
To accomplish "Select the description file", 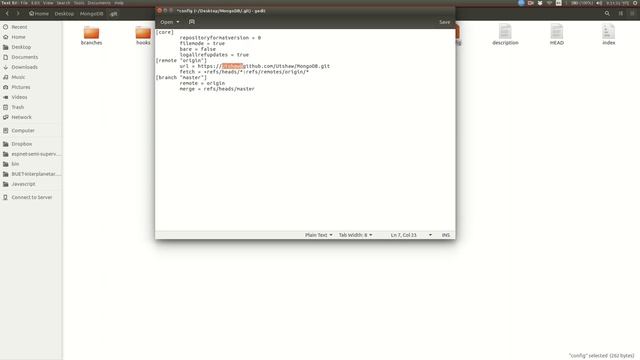I will tap(505, 35).
